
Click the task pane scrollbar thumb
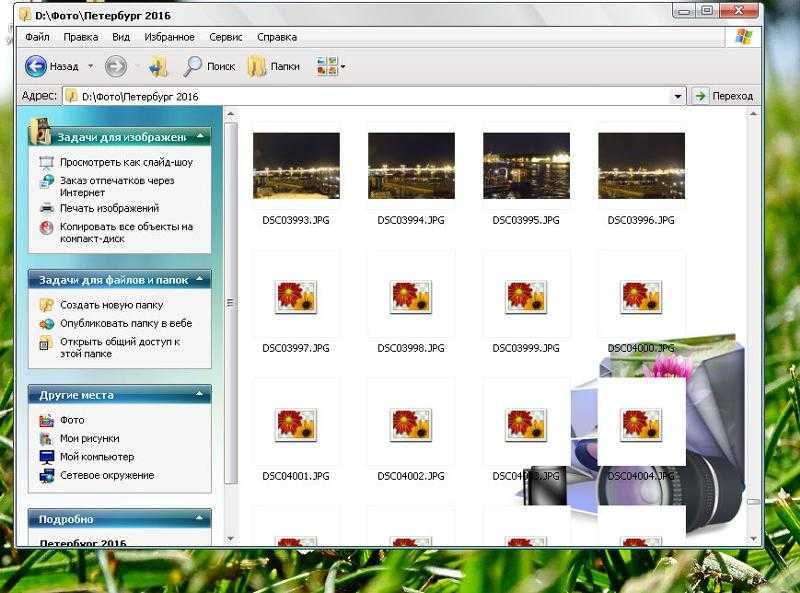pos(231,302)
